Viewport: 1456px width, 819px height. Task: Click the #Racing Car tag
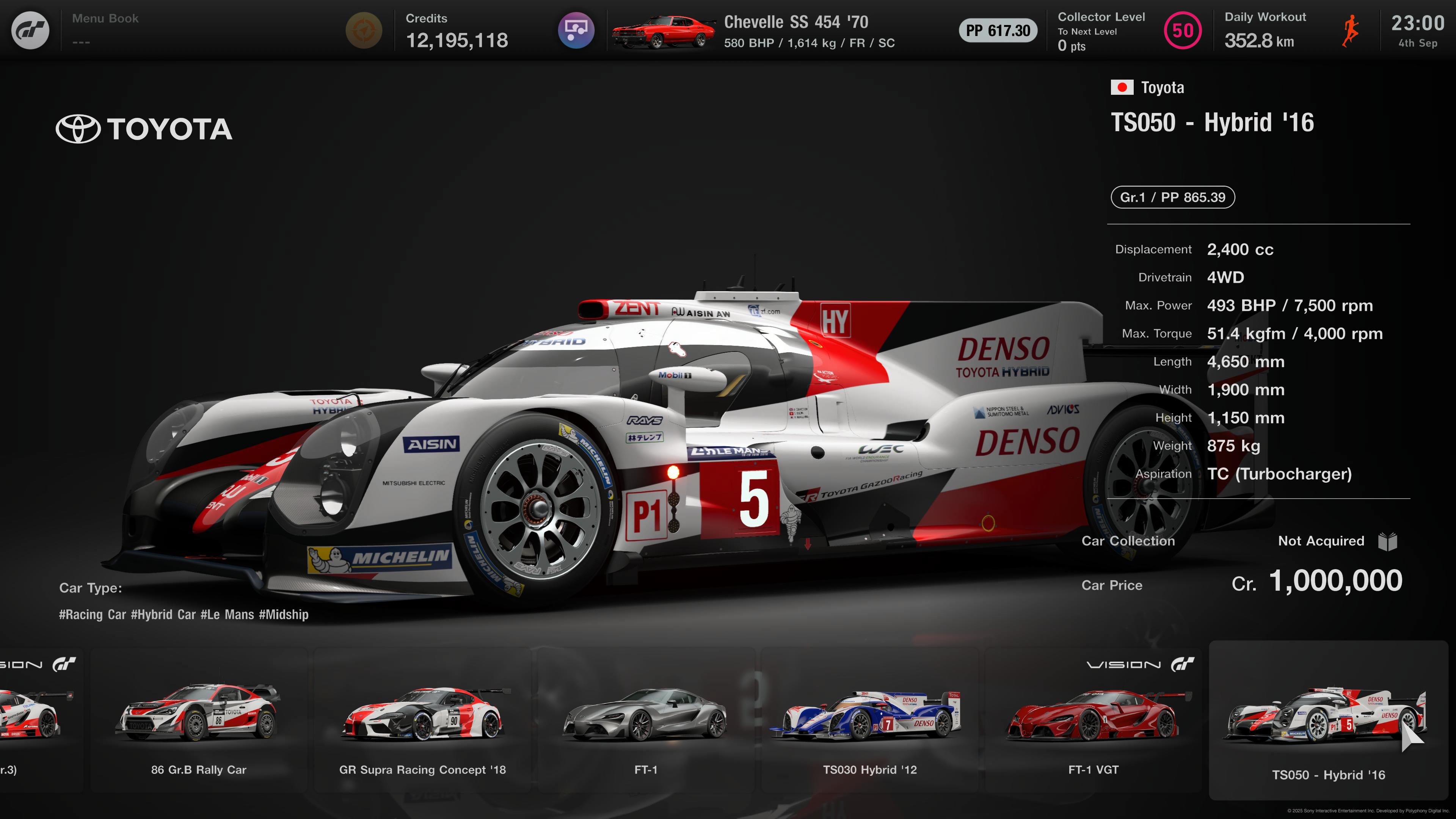(92, 614)
